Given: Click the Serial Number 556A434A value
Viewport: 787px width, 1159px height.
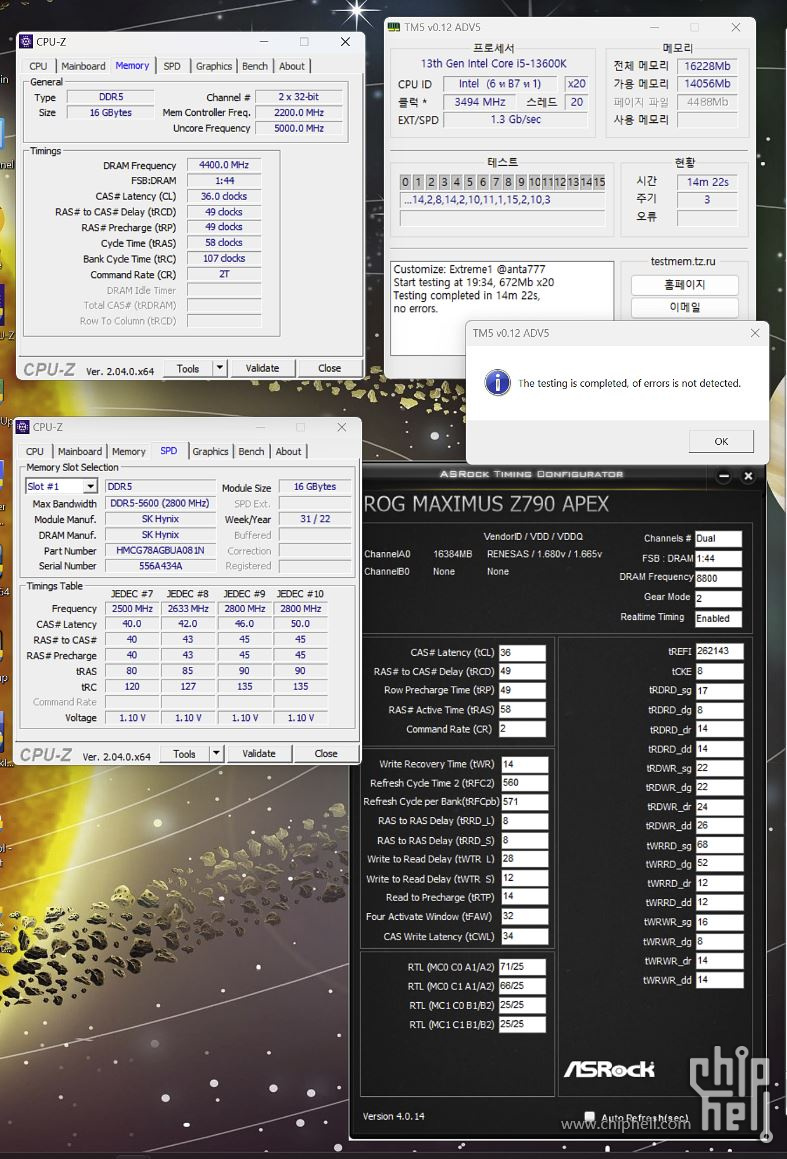Looking at the screenshot, I should tap(160, 566).
